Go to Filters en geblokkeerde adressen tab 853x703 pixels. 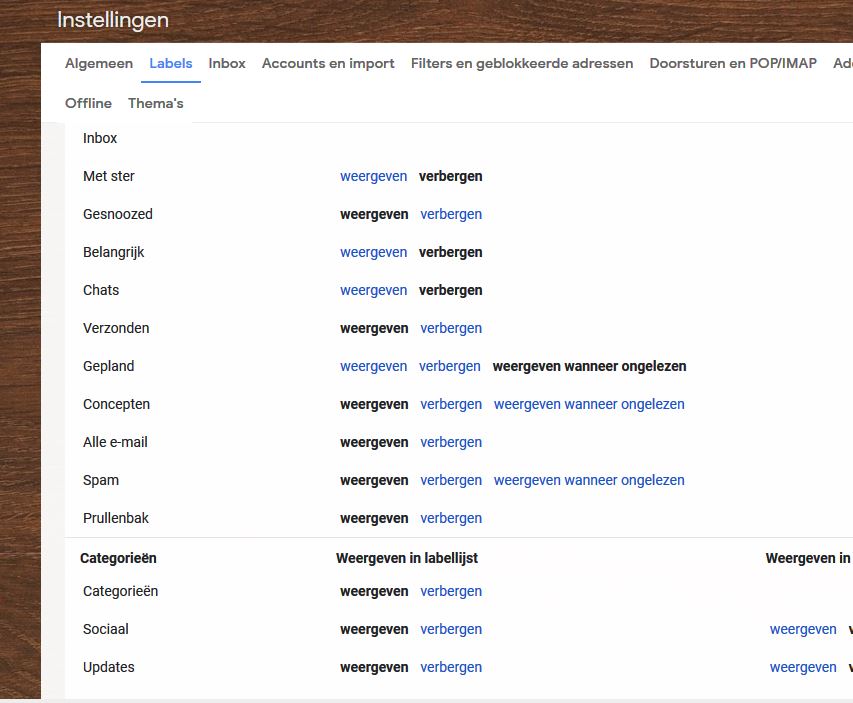[x=521, y=63]
